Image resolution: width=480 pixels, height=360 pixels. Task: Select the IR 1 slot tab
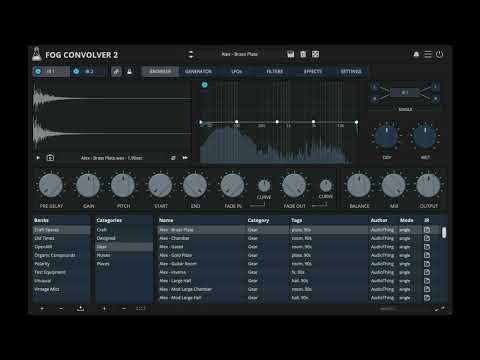[x=51, y=71]
